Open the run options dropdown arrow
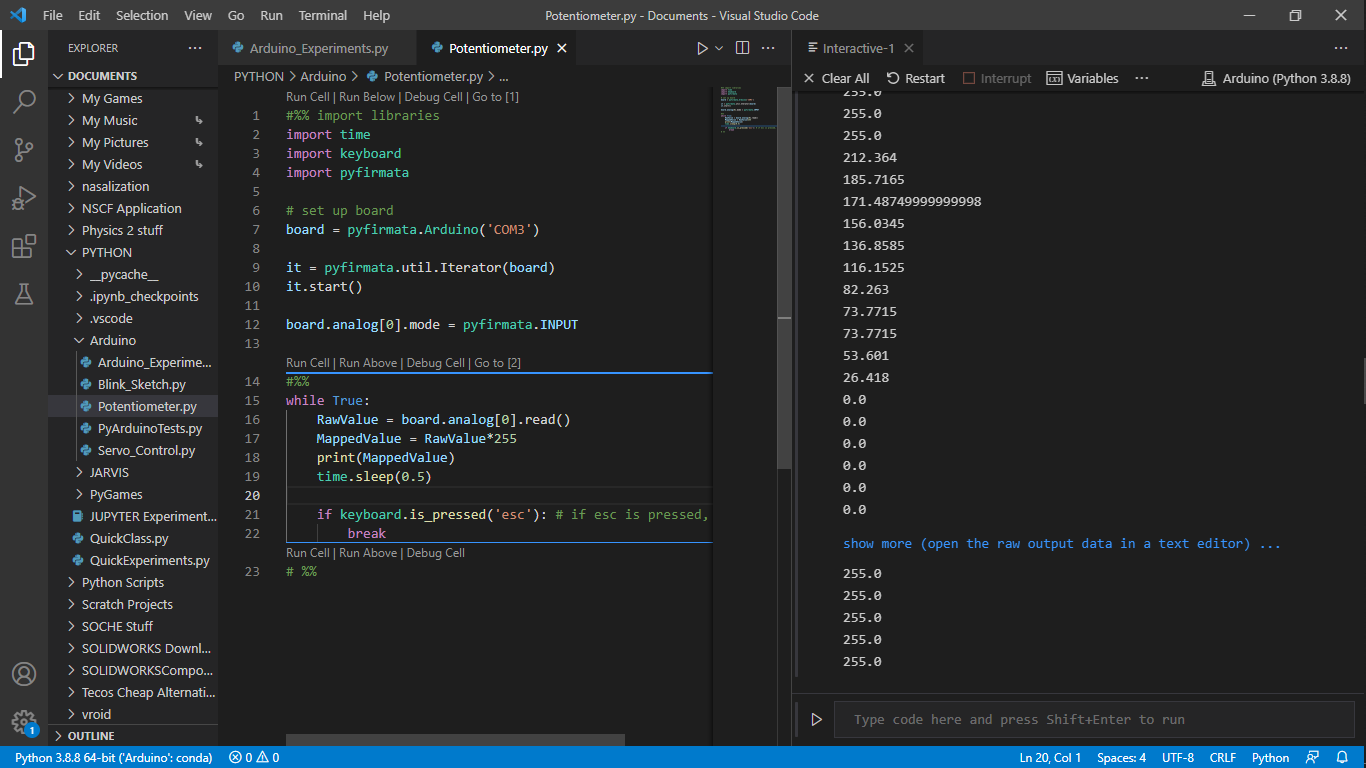 (719, 48)
